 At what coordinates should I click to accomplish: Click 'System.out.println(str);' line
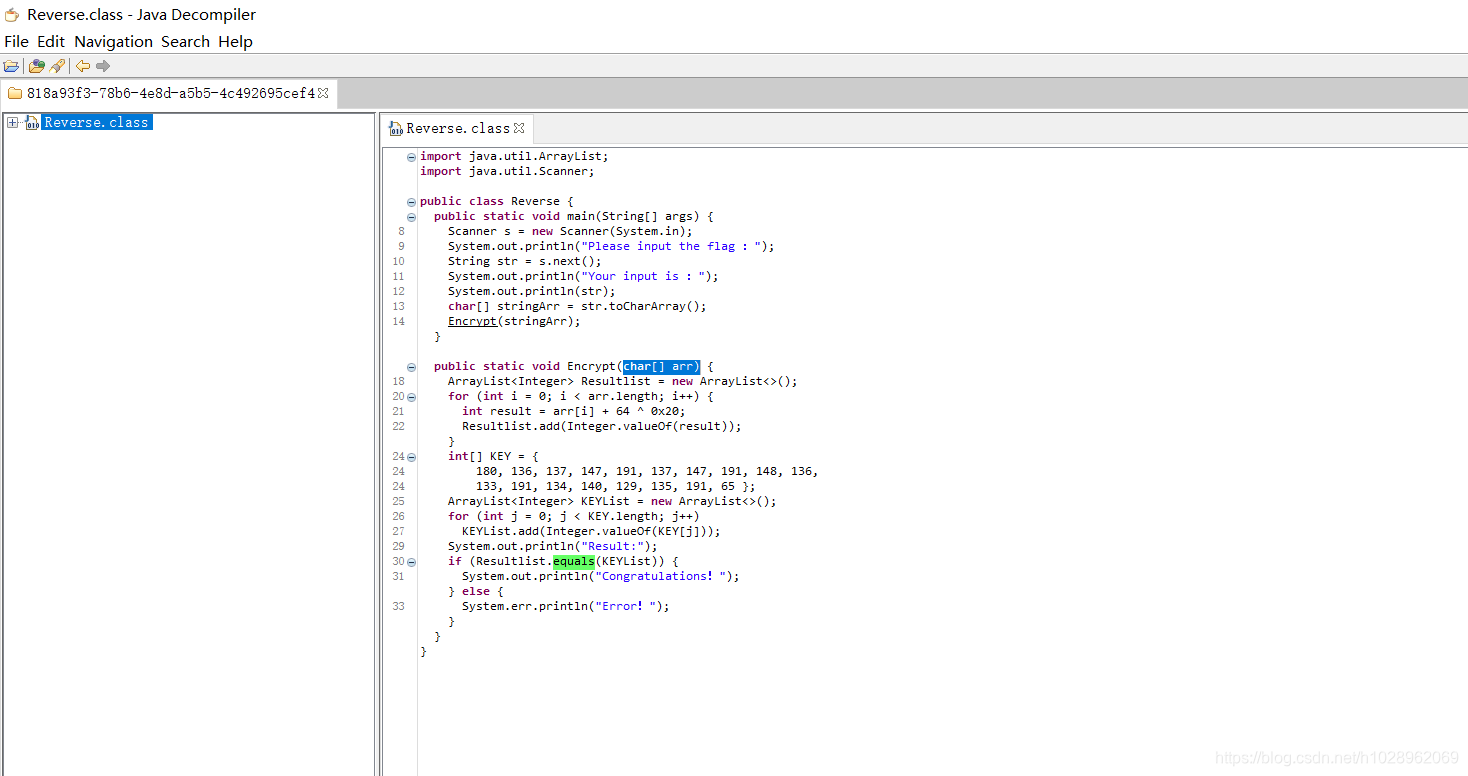[532, 291]
